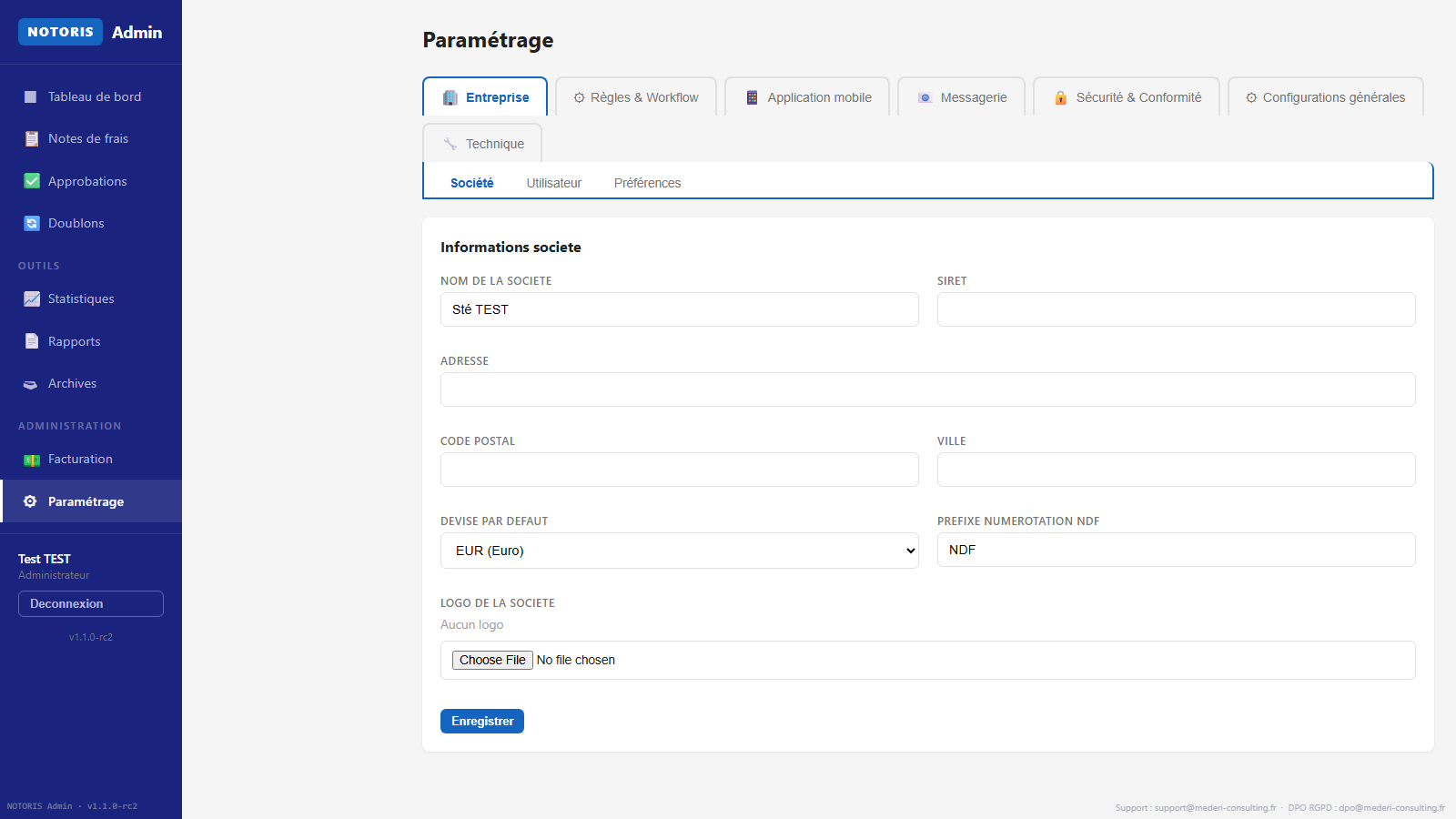
Task: Open the Configurations générales tab
Action: click(x=1326, y=97)
